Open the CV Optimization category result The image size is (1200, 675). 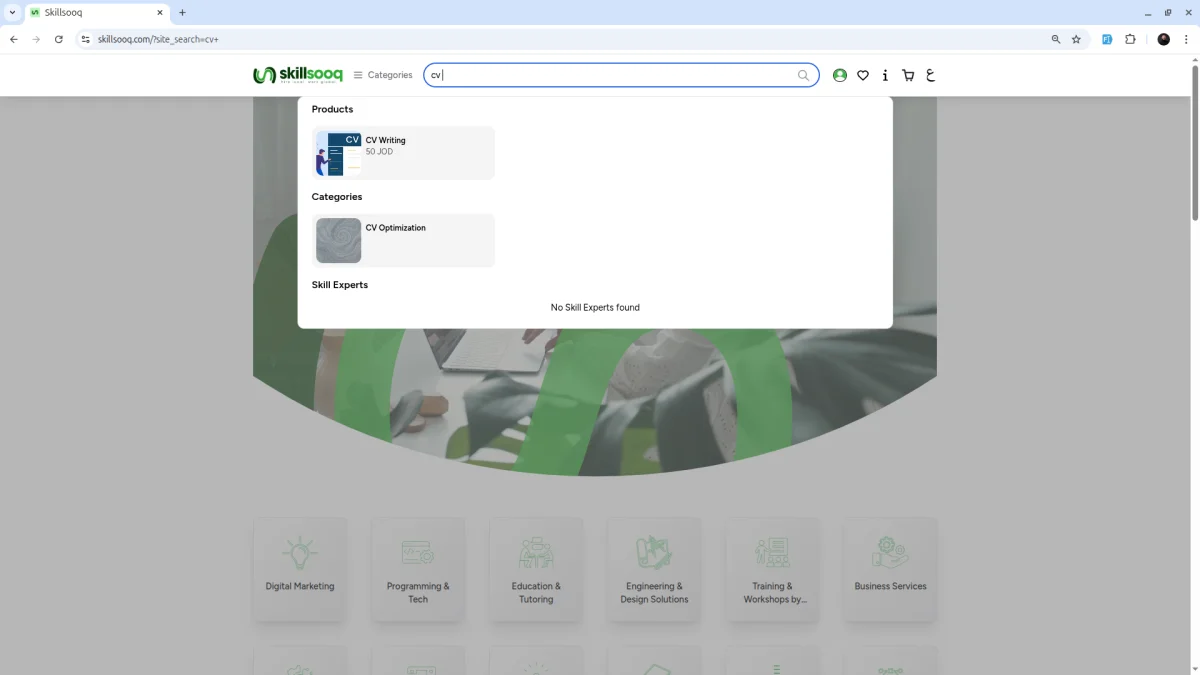(x=403, y=240)
